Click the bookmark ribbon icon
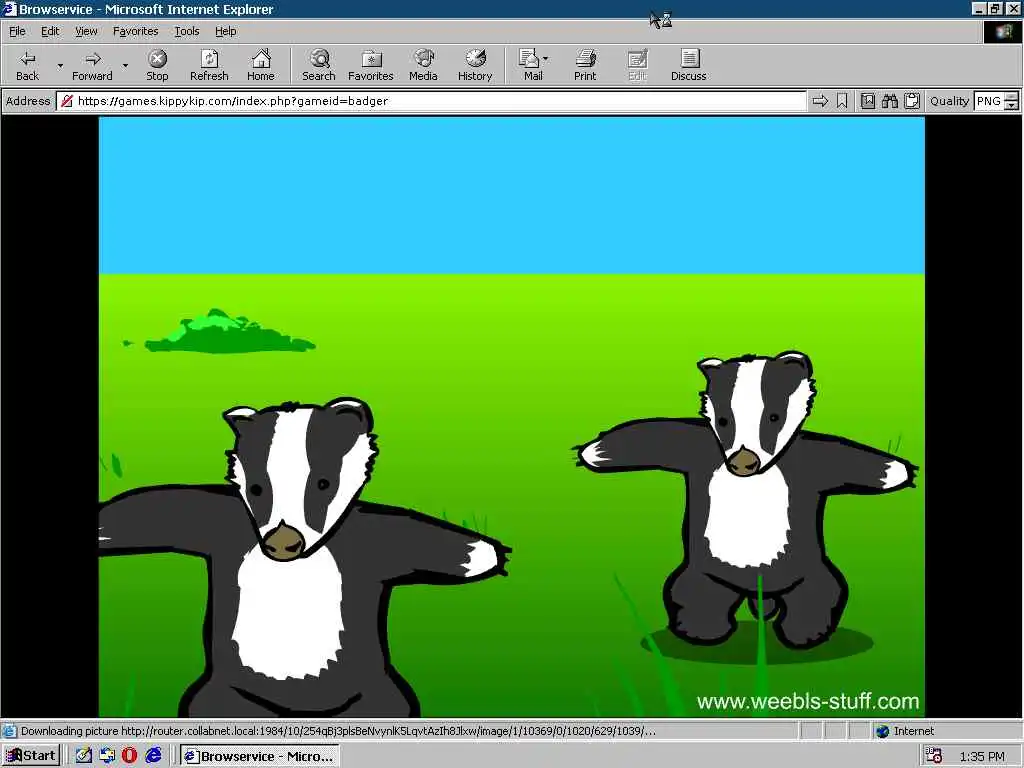Viewport: 1024px width, 768px height. 842,101
